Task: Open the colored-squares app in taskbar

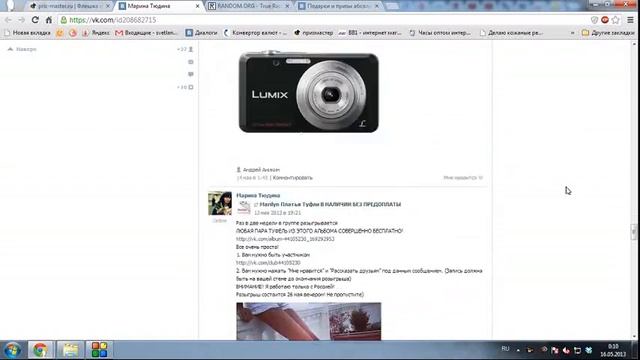Action: (x=99, y=350)
